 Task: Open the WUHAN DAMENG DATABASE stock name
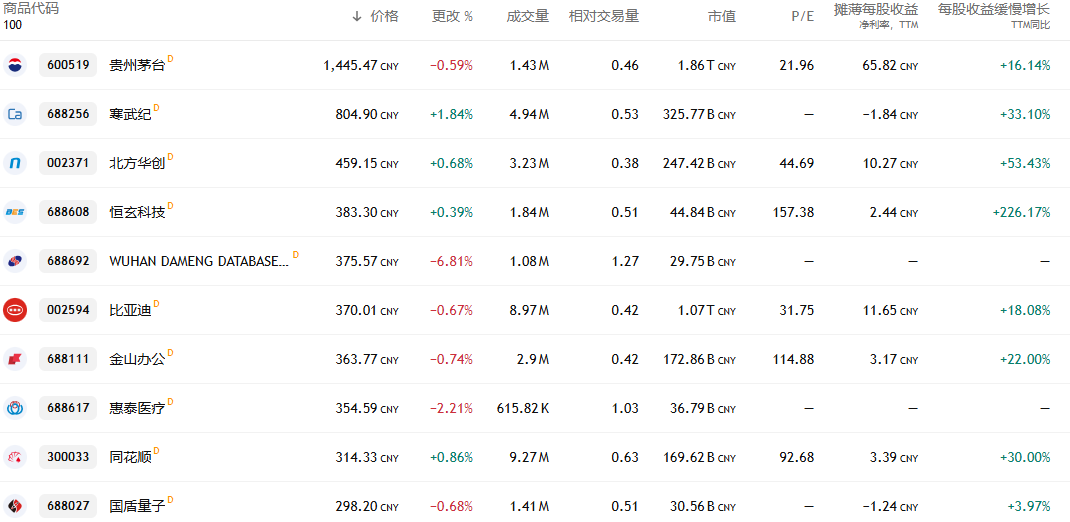pyautogui.click(x=199, y=261)
